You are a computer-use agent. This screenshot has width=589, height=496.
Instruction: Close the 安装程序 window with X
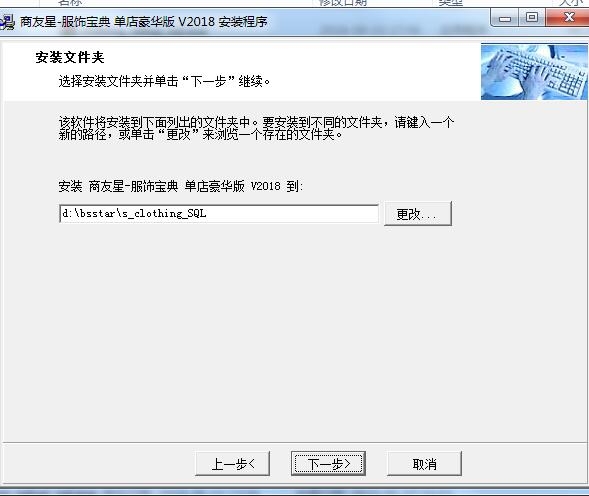(567, 18)
